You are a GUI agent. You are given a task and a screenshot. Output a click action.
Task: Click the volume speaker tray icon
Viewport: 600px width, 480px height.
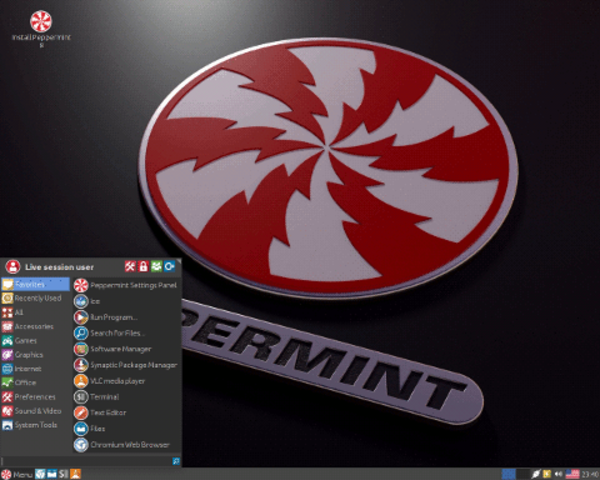pyautogui.click(x=558, y=474)
